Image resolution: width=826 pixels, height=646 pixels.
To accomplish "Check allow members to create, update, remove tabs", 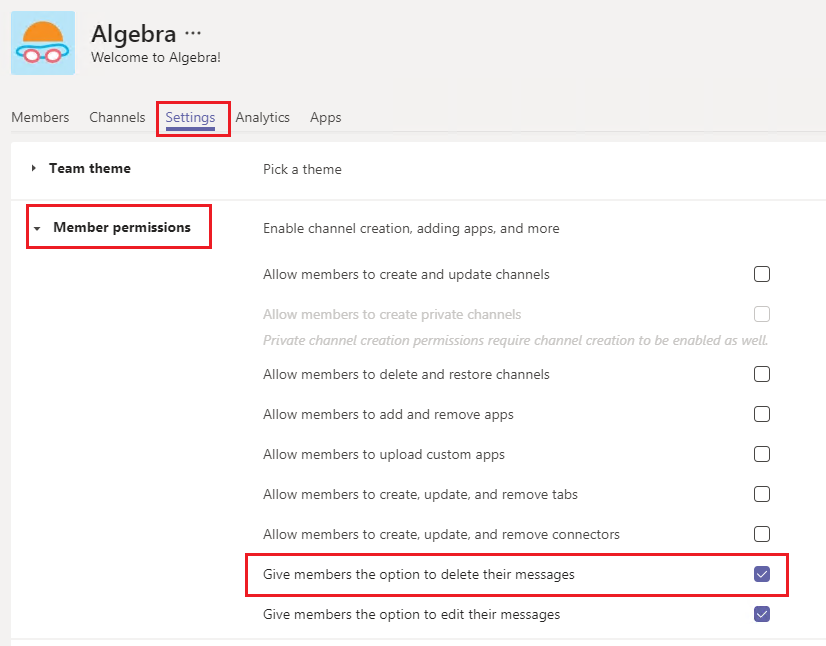I will [762, 494].
